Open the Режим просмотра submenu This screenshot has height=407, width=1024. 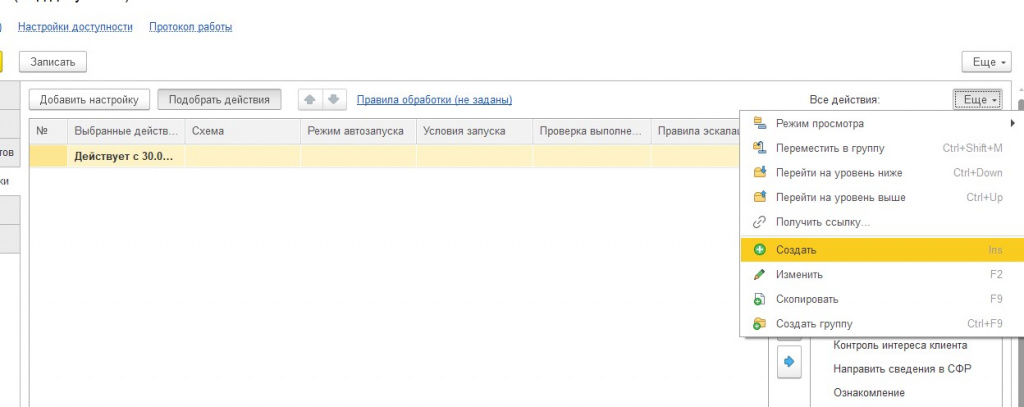(x=882, y=123)
